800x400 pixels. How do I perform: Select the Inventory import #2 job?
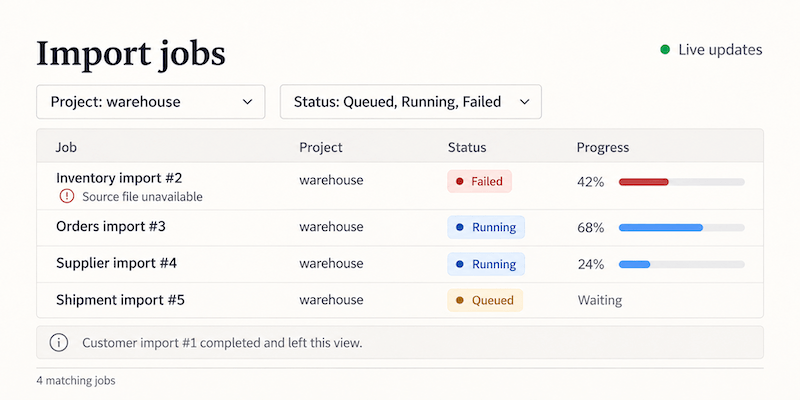[119, 178]
